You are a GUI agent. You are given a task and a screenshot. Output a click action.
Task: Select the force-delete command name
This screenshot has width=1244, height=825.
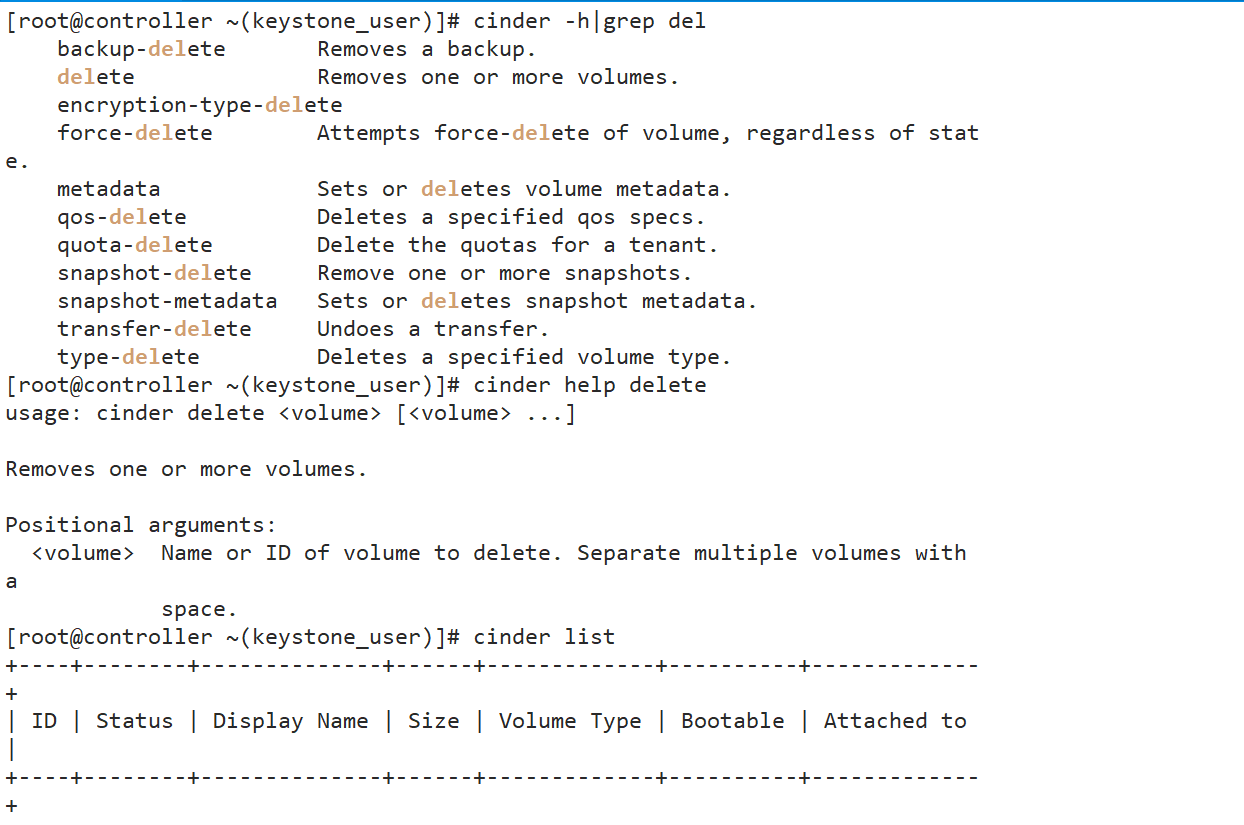tap(134, 133)
